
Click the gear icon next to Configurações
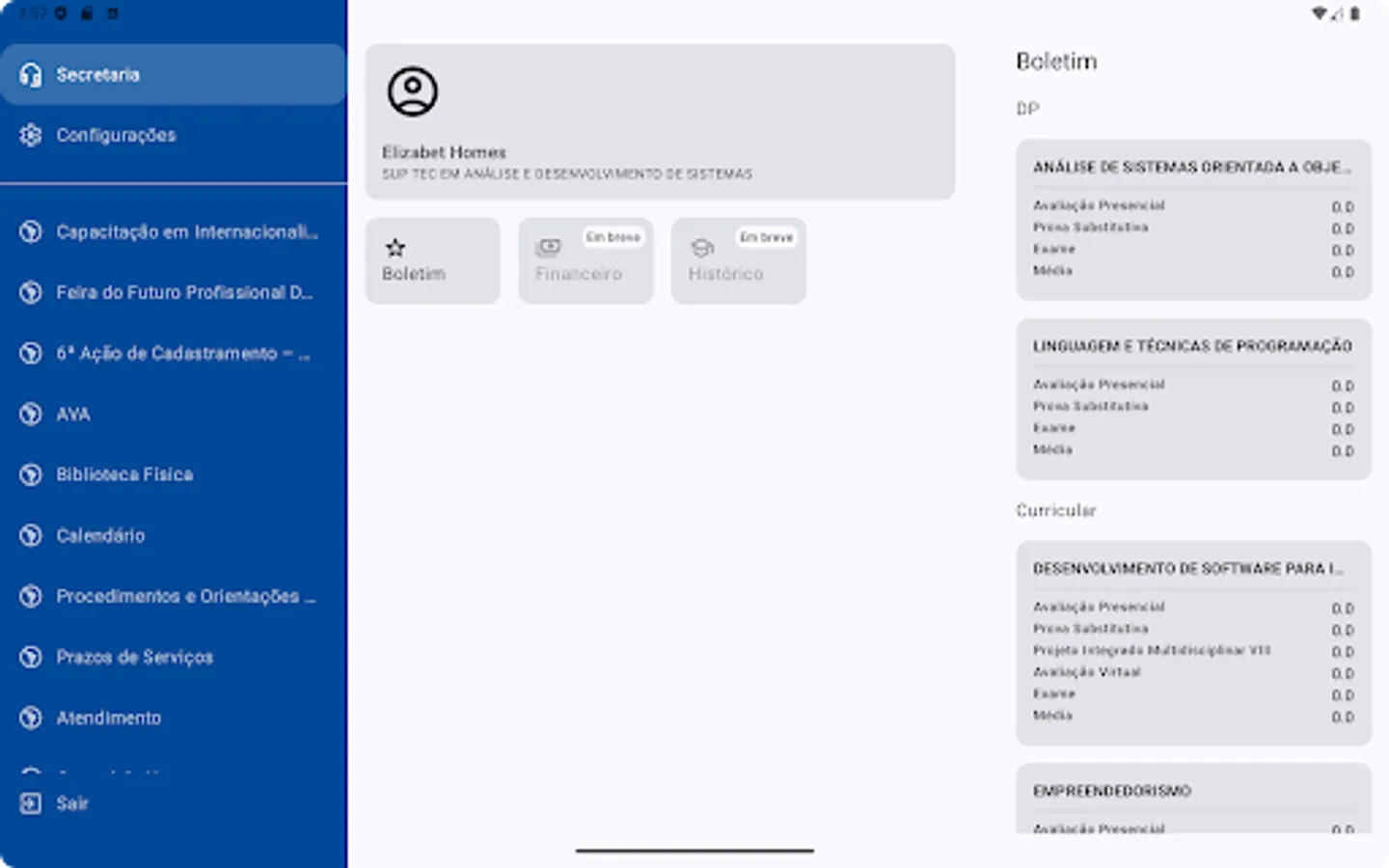[30, 135]
